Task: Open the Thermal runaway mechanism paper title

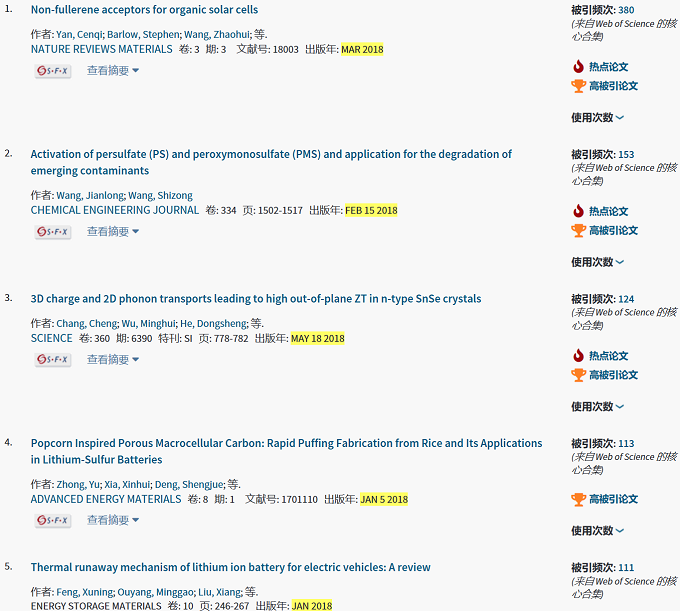Action: (230, 567)
